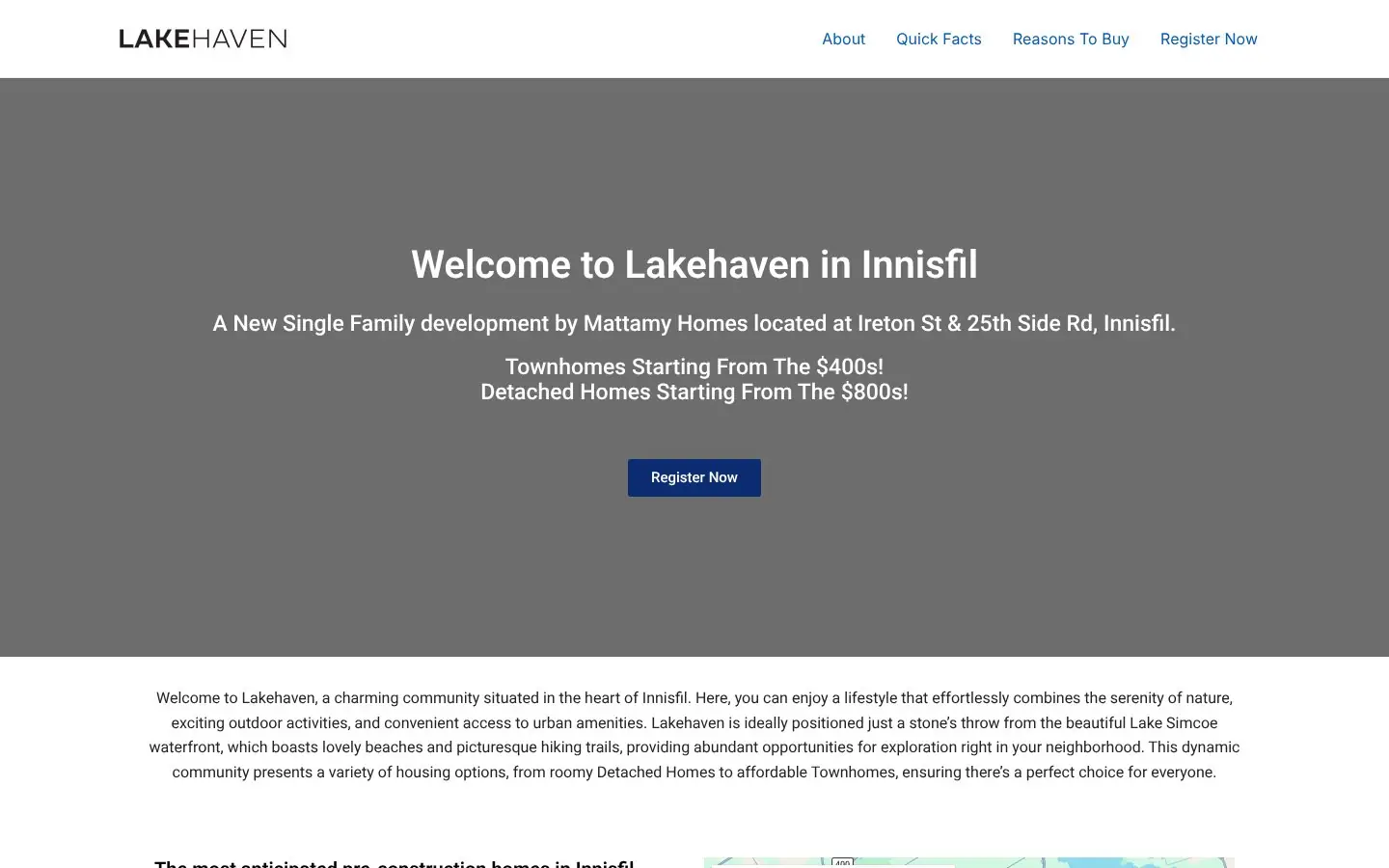Click the Detached Homes Starting From The $800s text

(x=694, y=392)
